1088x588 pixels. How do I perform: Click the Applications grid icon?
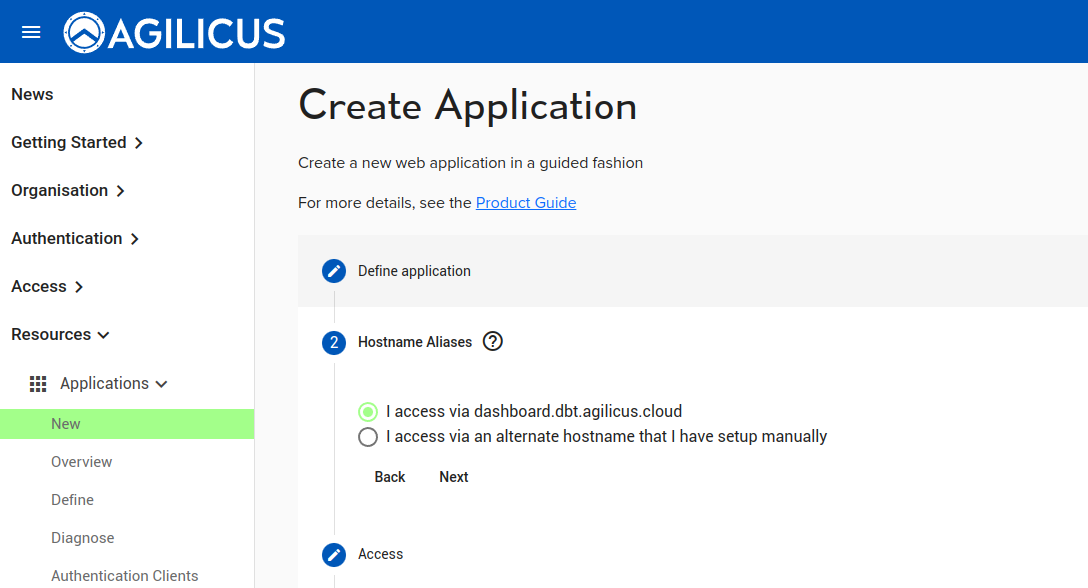coord(38,383)
